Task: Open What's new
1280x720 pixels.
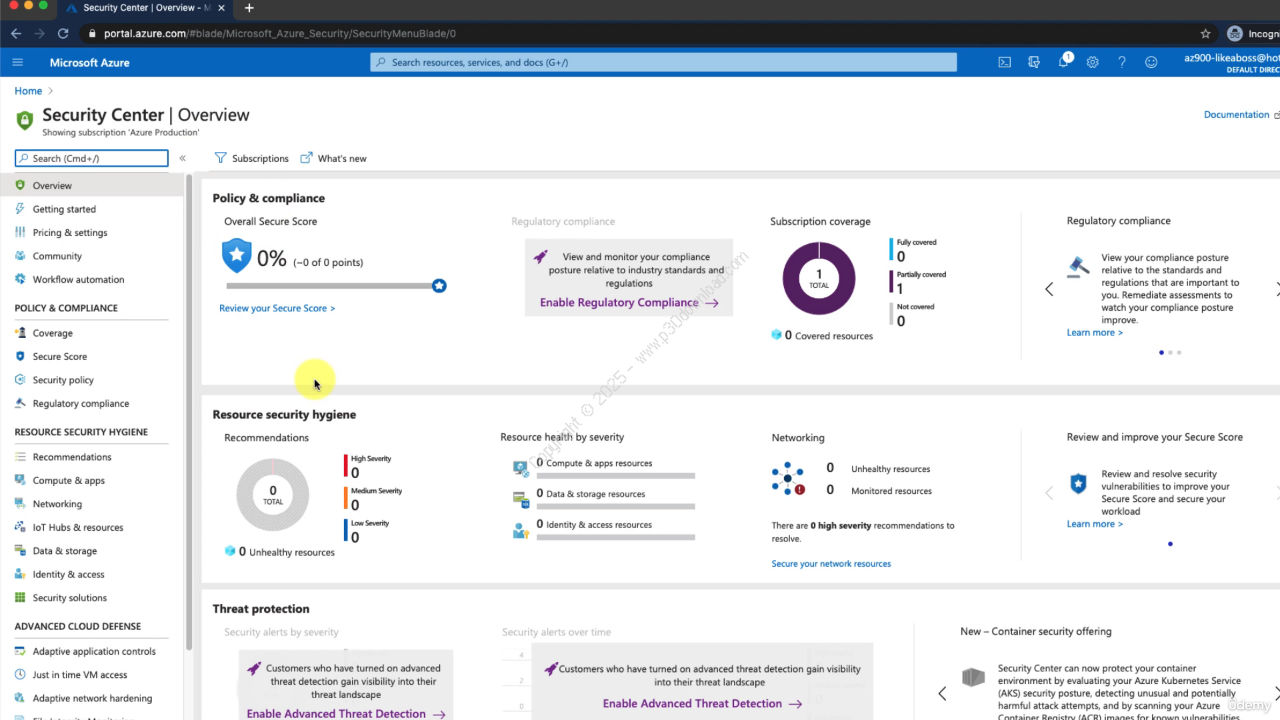Action: [334, 158]
